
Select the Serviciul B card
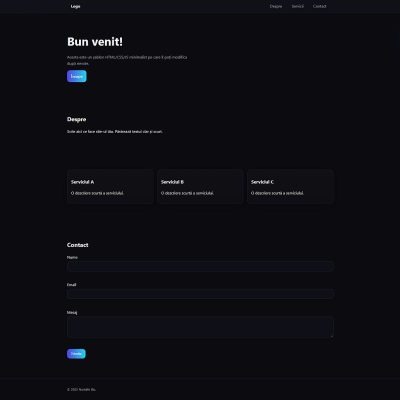point(200,187)
